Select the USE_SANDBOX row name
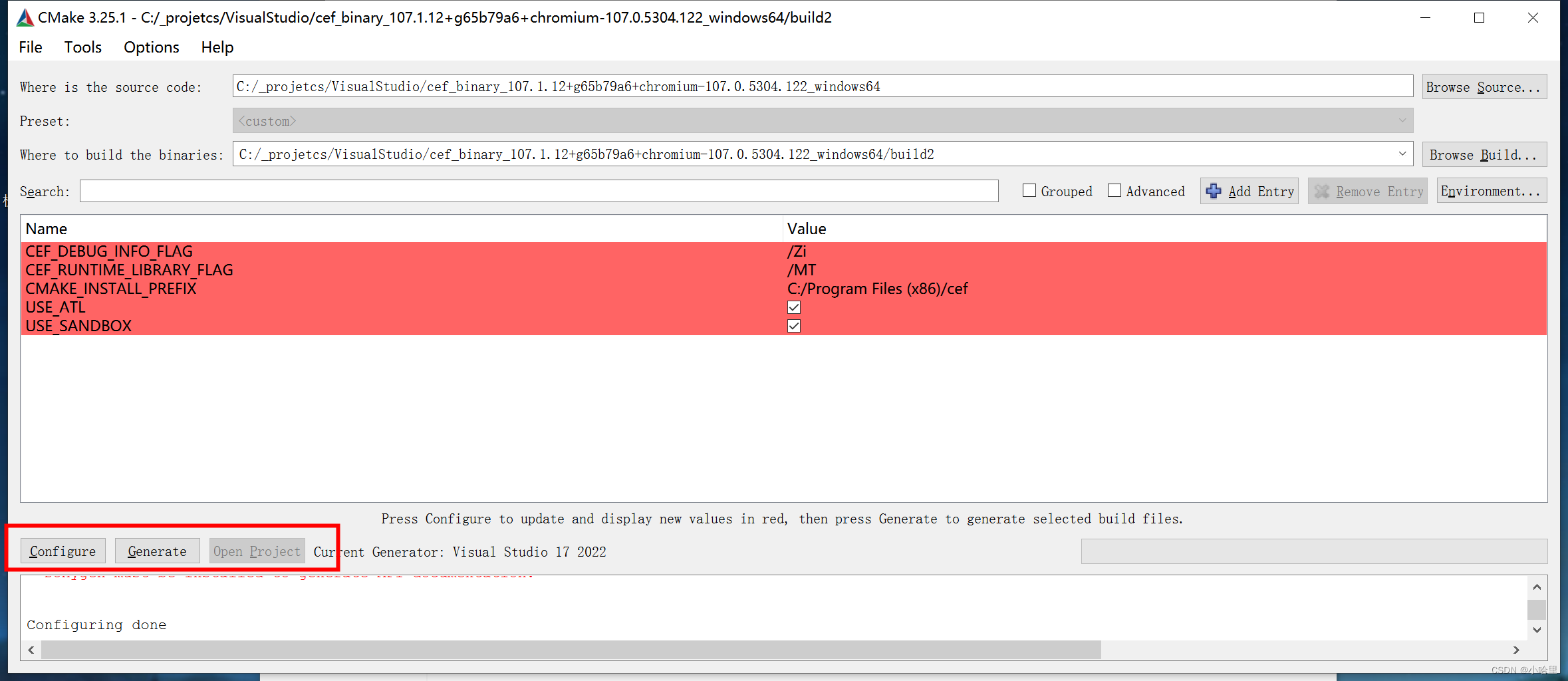Viewport: 1568px width, 681px height. (x=78, y=326)
